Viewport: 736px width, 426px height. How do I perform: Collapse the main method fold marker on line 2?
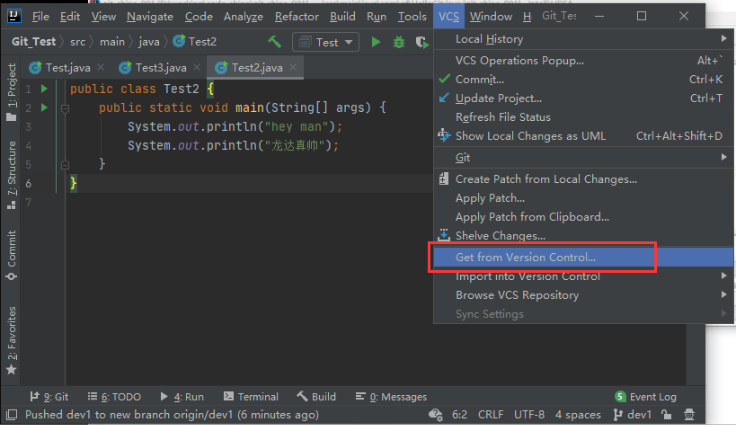pyautogui.click(x=65, y=108)
